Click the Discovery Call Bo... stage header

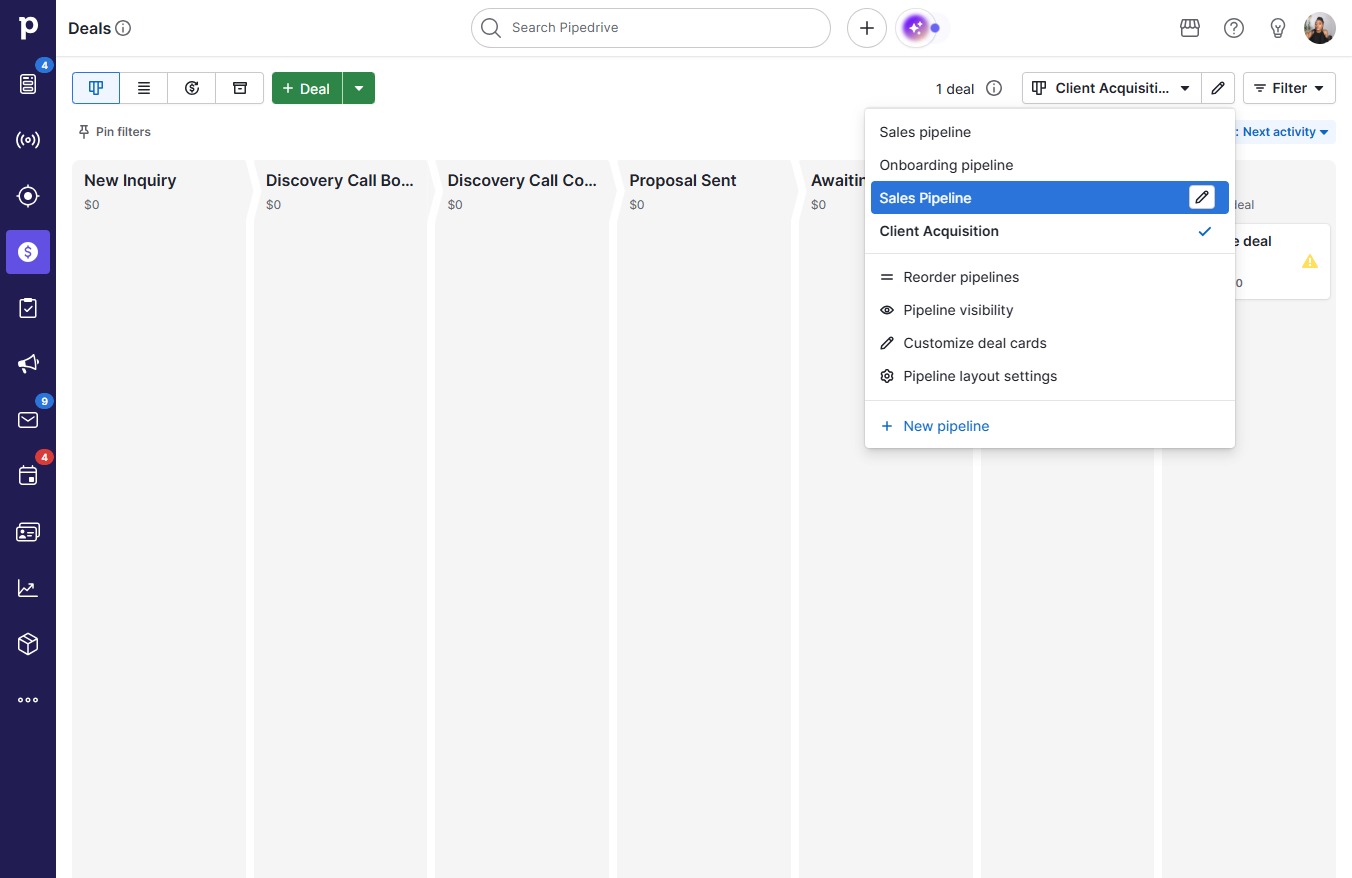pos(340,180)
